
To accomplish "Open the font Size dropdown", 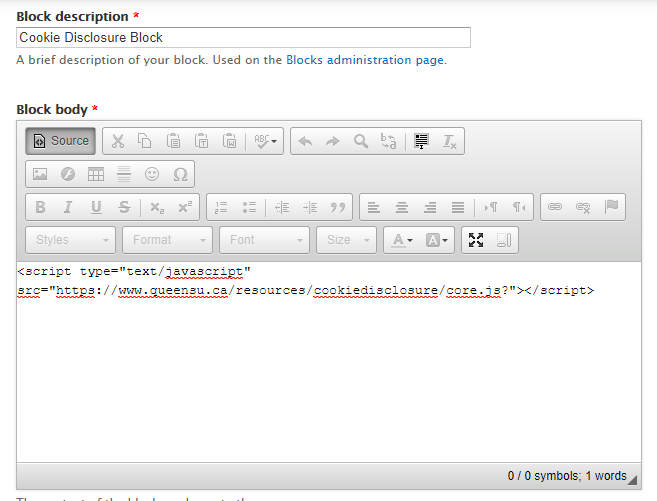I will tap(346, 240).
